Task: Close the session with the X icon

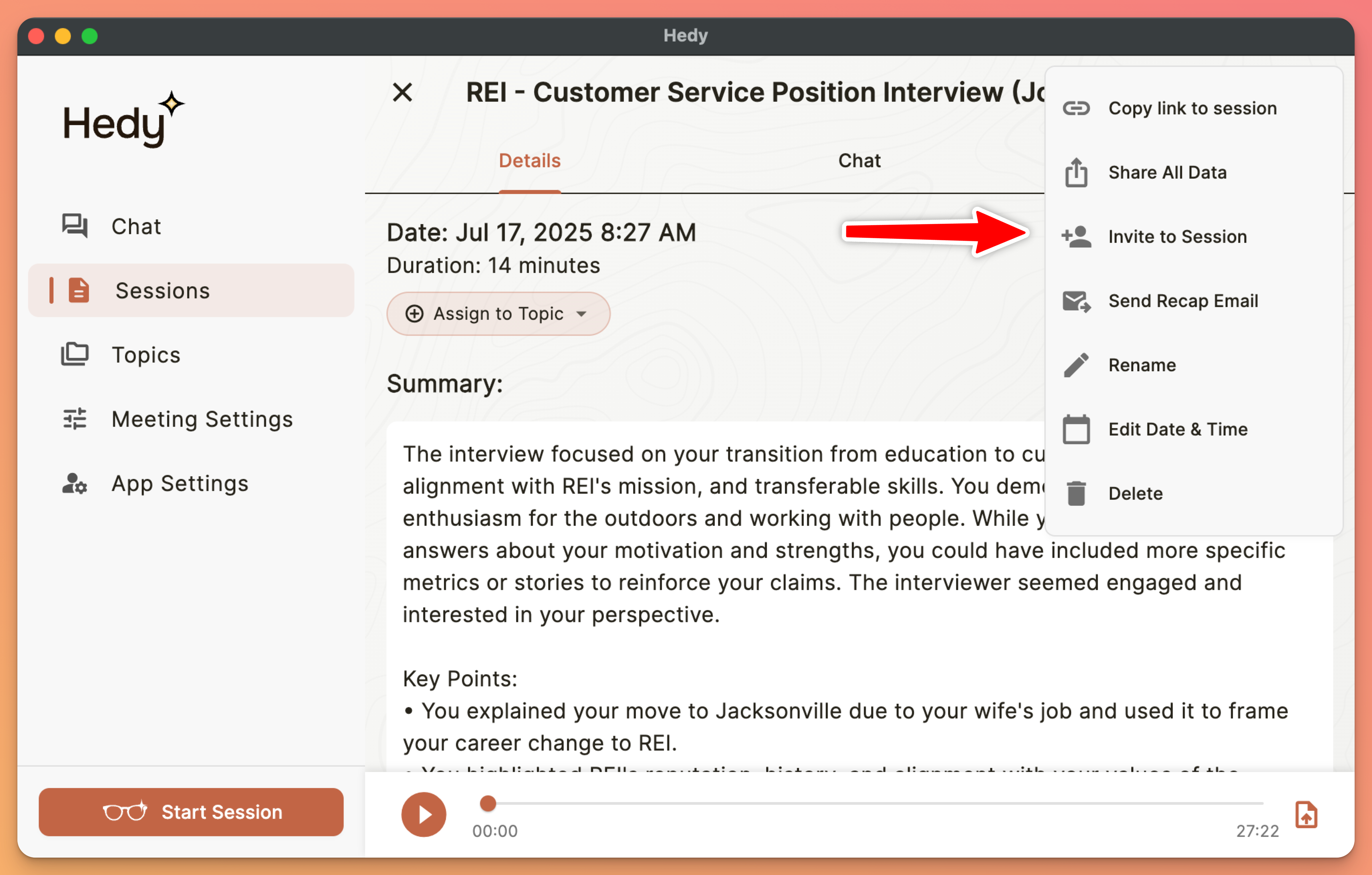Action: pos(402,92)
